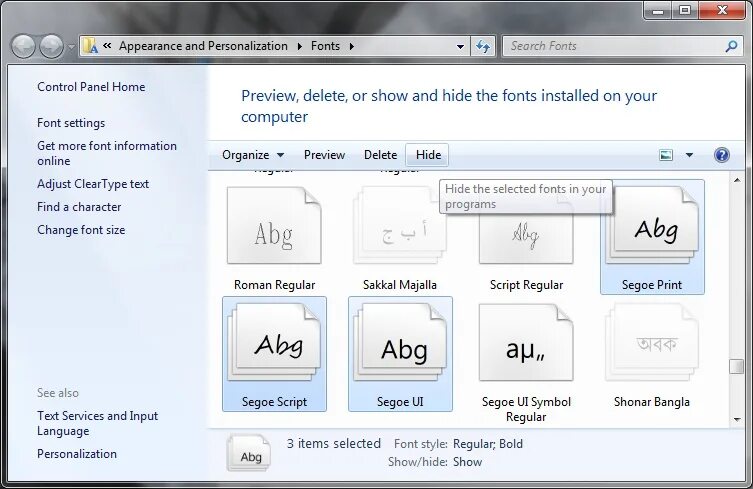This screenshot has width=753, height=489.
Task: Click the Segoe Script label text
Action: point(274,402)
